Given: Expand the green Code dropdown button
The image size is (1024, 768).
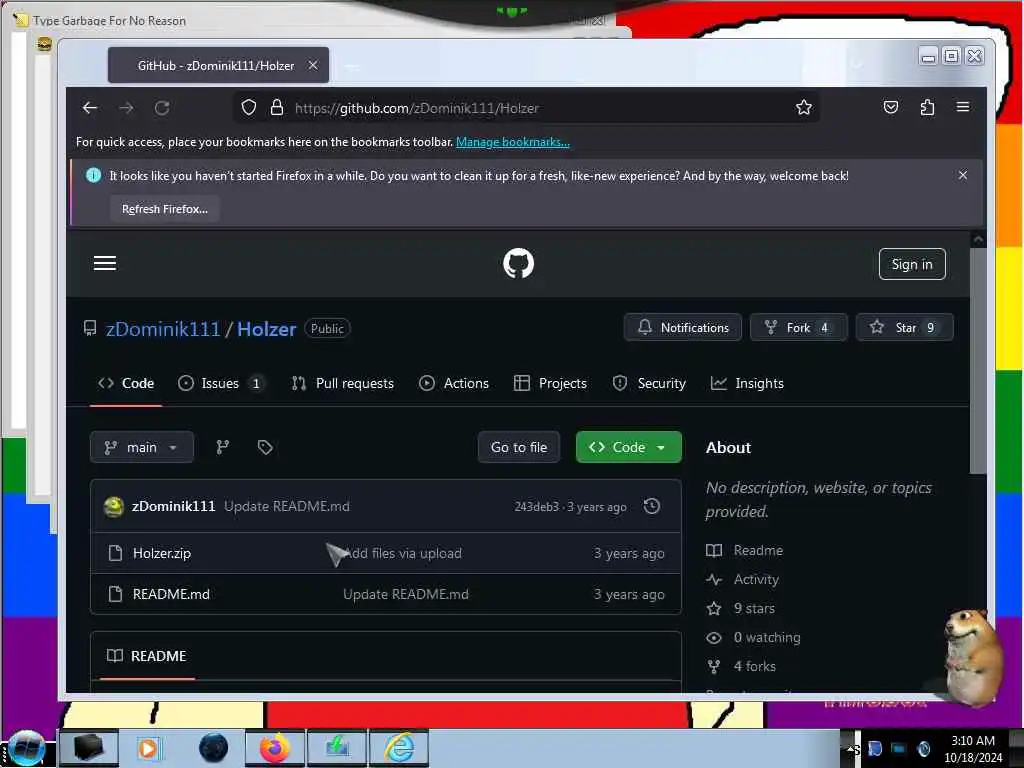Looking at the screenshot, I should click(x=628, y=447).
